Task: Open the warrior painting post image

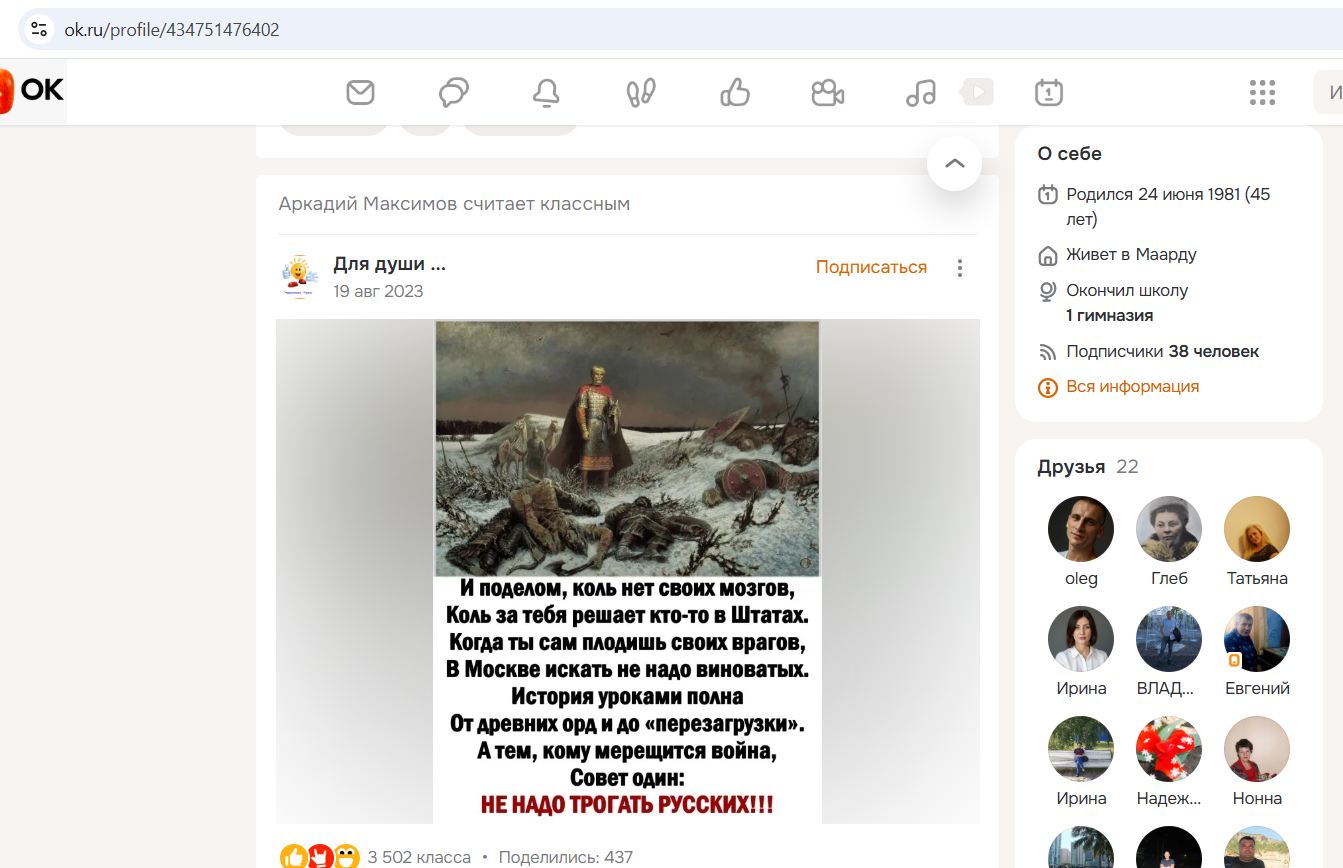Action: [627, 571]
